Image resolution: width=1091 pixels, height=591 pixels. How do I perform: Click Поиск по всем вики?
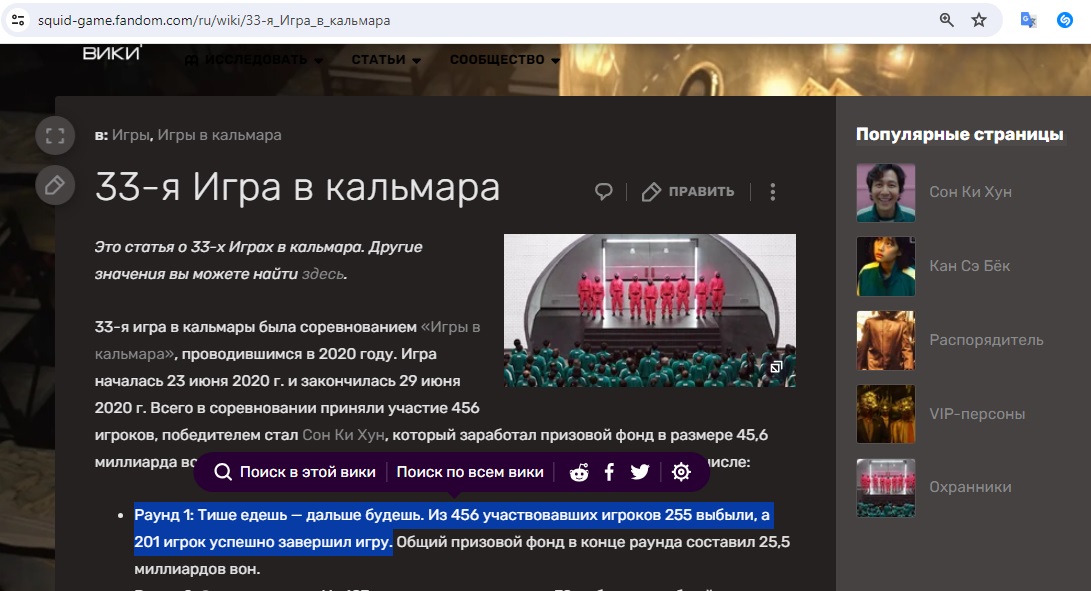(x=470, y=472)
